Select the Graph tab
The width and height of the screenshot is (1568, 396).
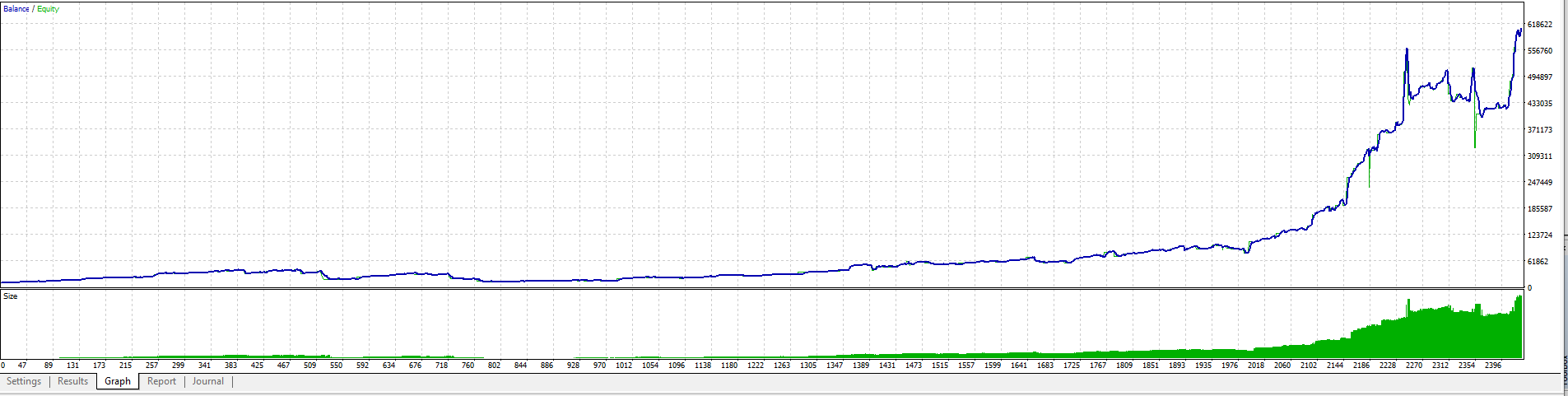[118, 381]
